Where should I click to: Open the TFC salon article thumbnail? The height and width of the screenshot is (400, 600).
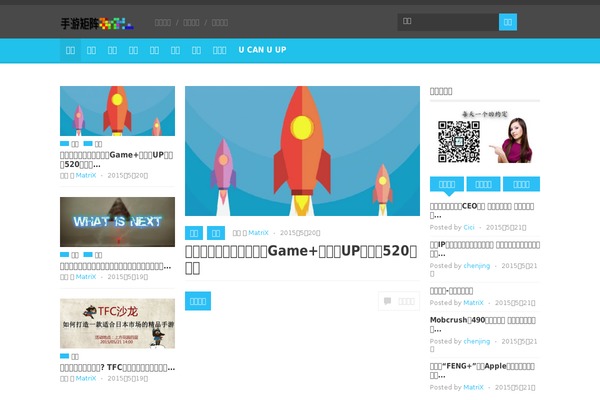click(x=117, y=322)
